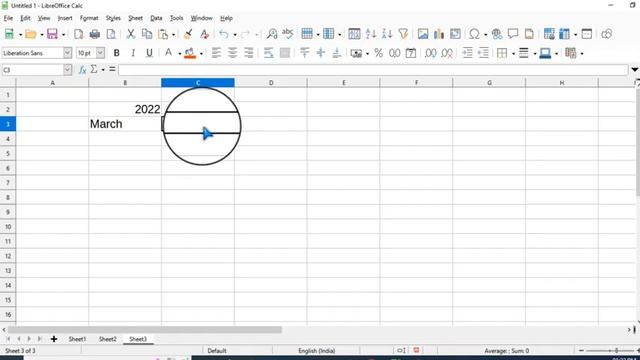Apply AutoFilter using the funnel icon
The height and width of the screenshot is (360, 640).
click(x=403, y=34)
